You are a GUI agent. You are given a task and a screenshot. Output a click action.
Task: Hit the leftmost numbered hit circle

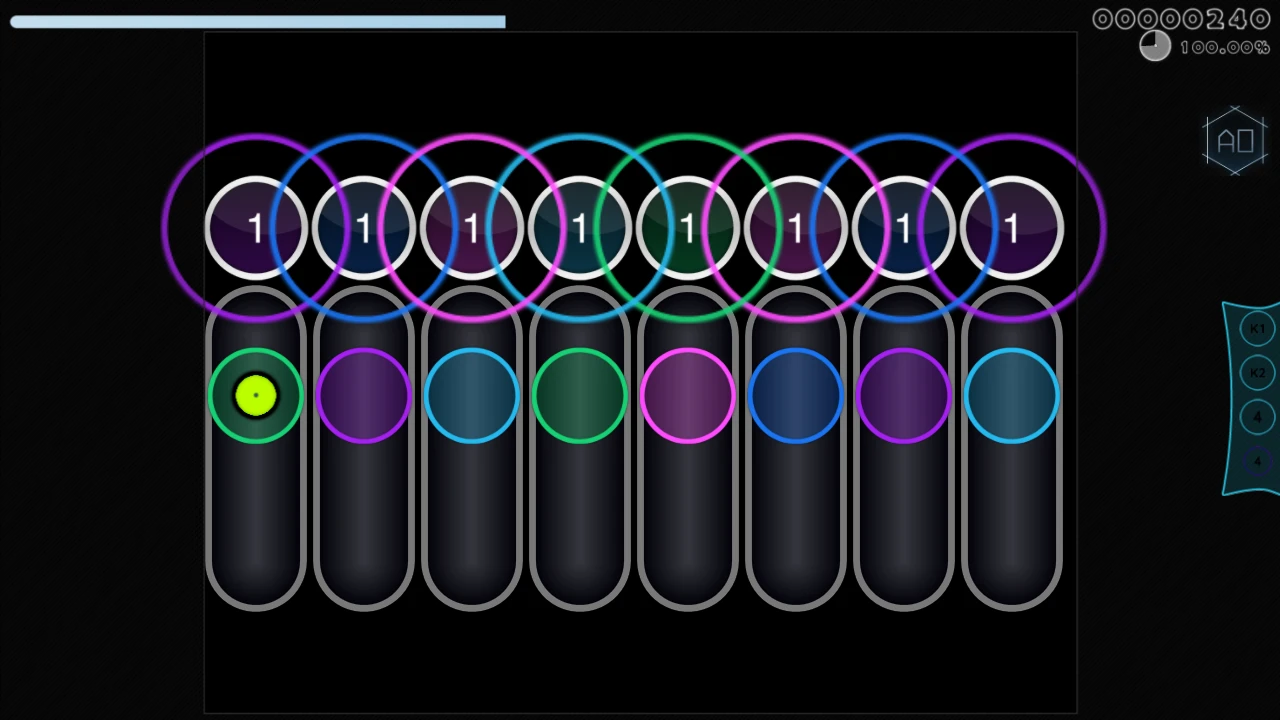click(256, 229)
